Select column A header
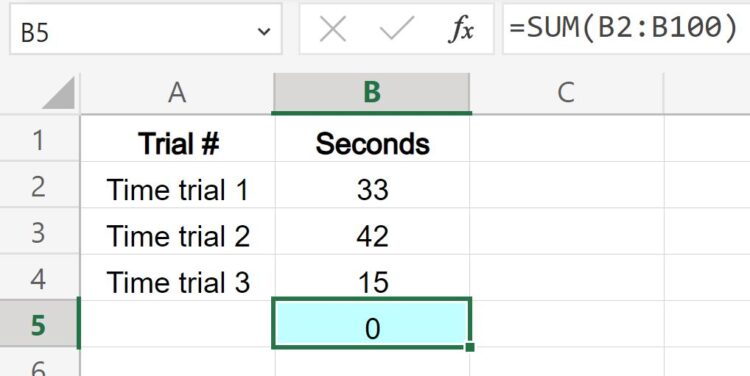 177,93
